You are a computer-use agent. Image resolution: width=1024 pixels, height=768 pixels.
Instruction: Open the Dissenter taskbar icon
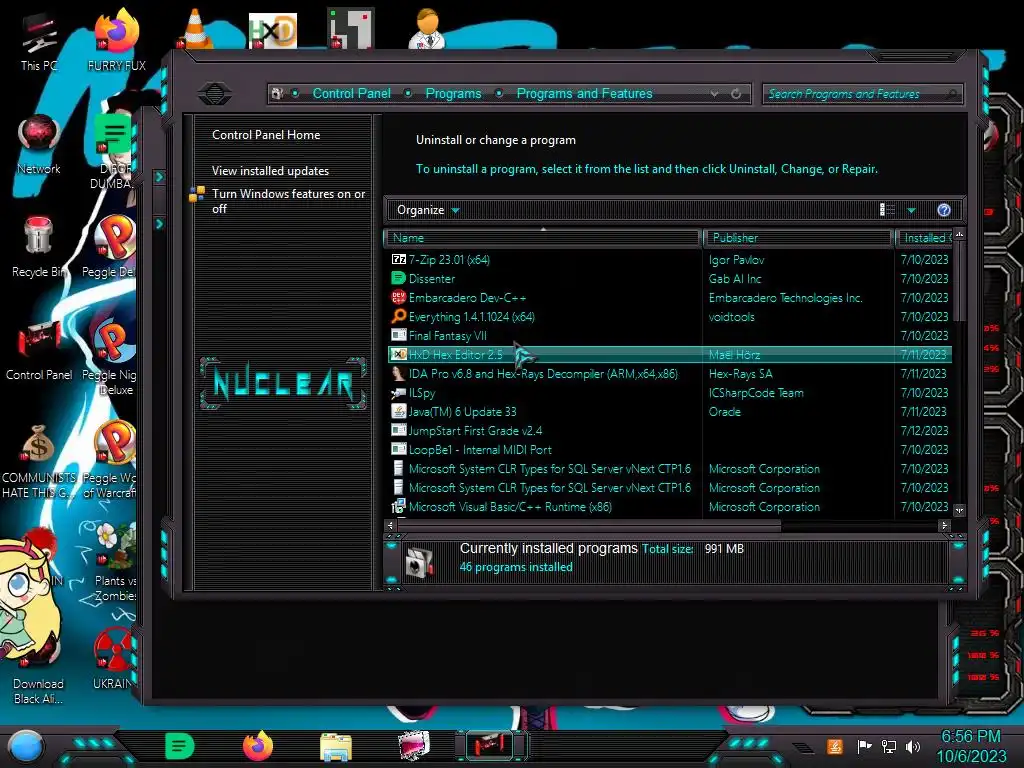tap(179, 746)
